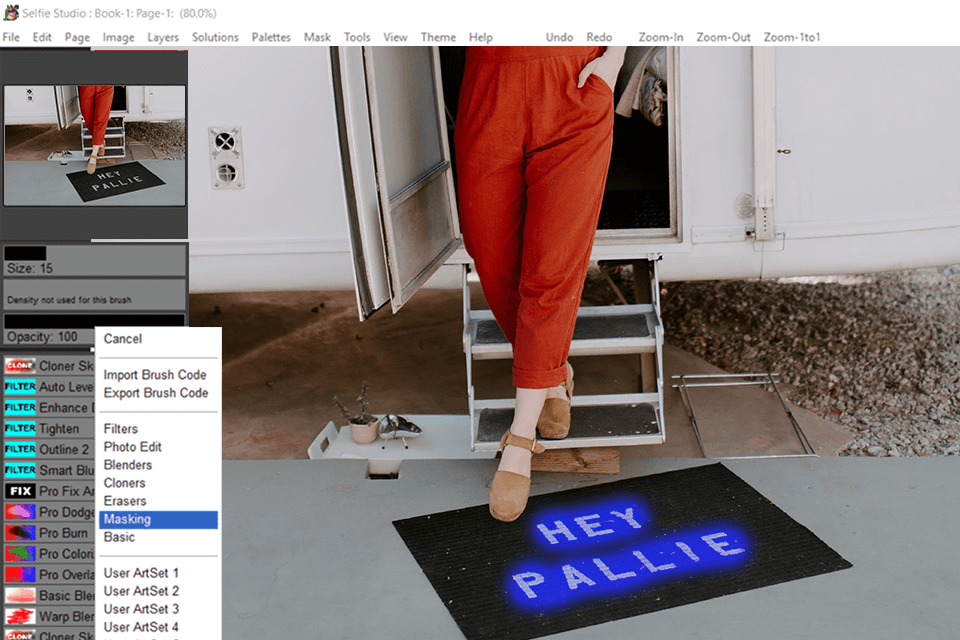Select the Cloners brush category
The height and width of the screenshot is (640, 960).
[124, 483]
